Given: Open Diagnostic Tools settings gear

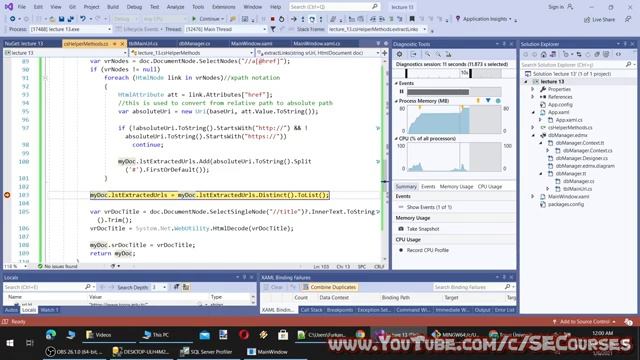Looking at the screenshot, I should coord(400,54).
